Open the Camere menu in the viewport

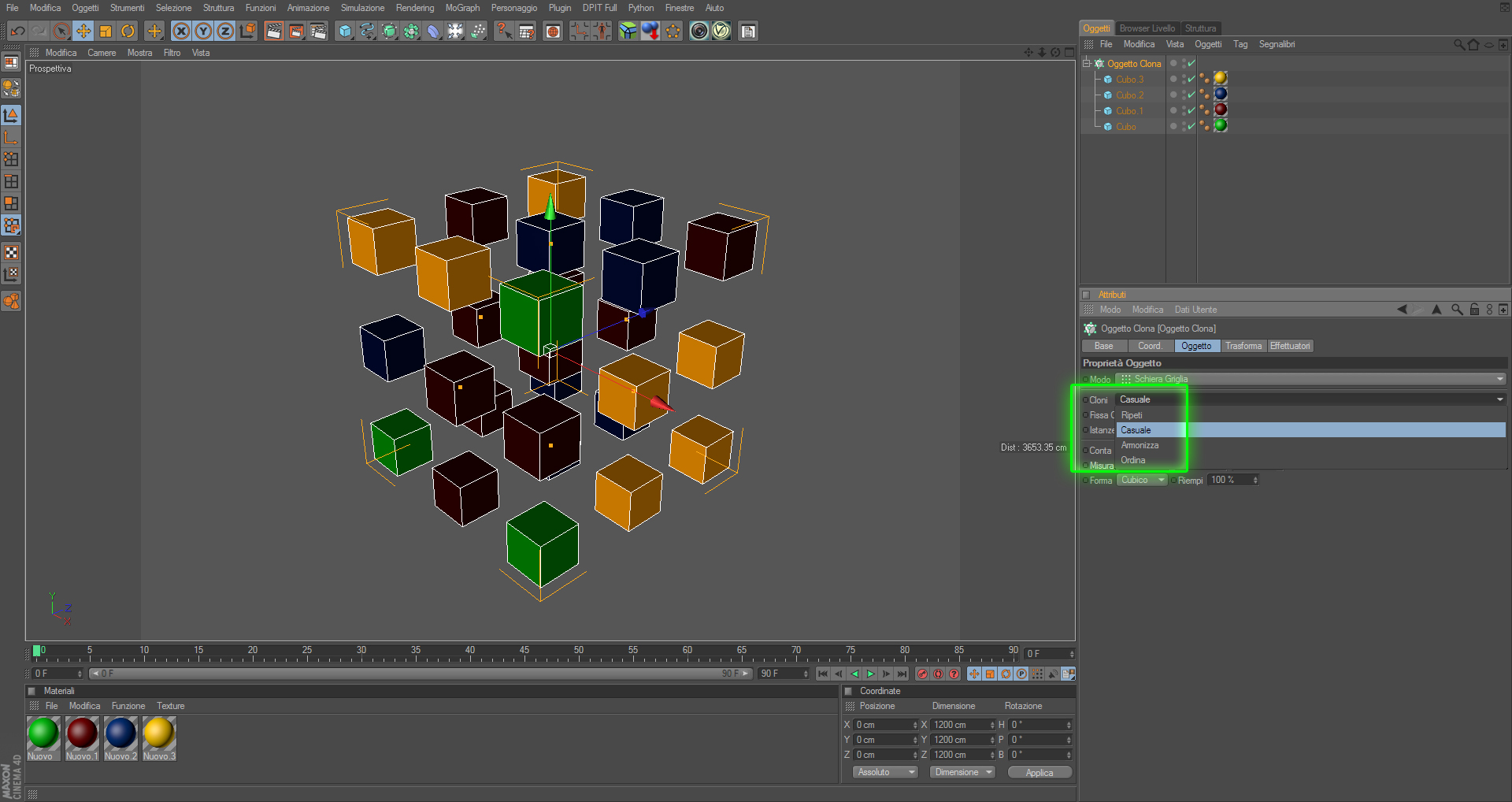click(102, 53)
